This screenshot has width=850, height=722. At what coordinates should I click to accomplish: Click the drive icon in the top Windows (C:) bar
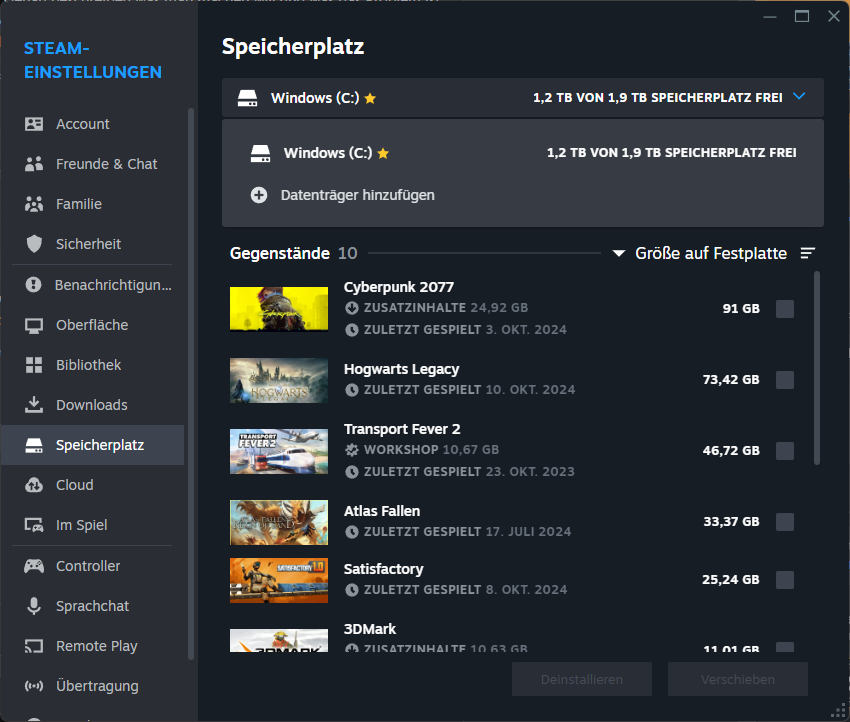point(247,98)
